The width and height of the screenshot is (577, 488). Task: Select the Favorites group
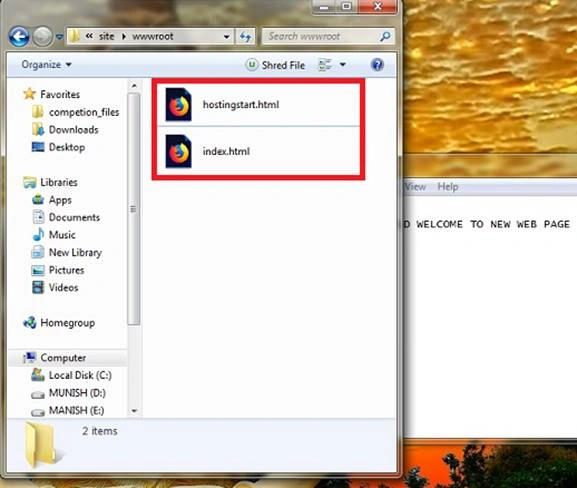coord(52,94)
